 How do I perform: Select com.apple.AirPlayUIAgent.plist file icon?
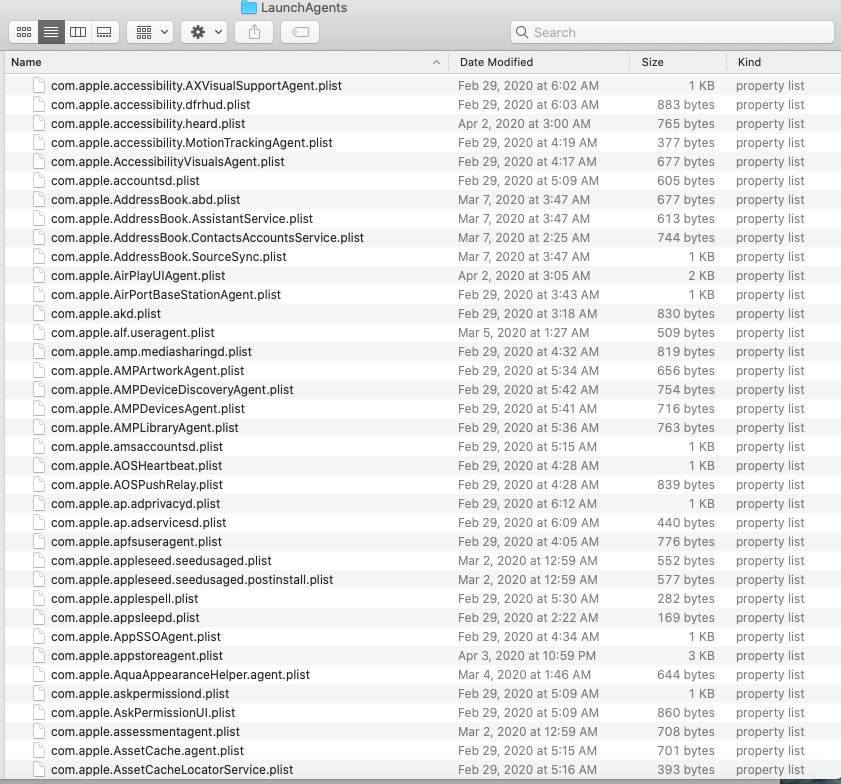click(39, 276)
